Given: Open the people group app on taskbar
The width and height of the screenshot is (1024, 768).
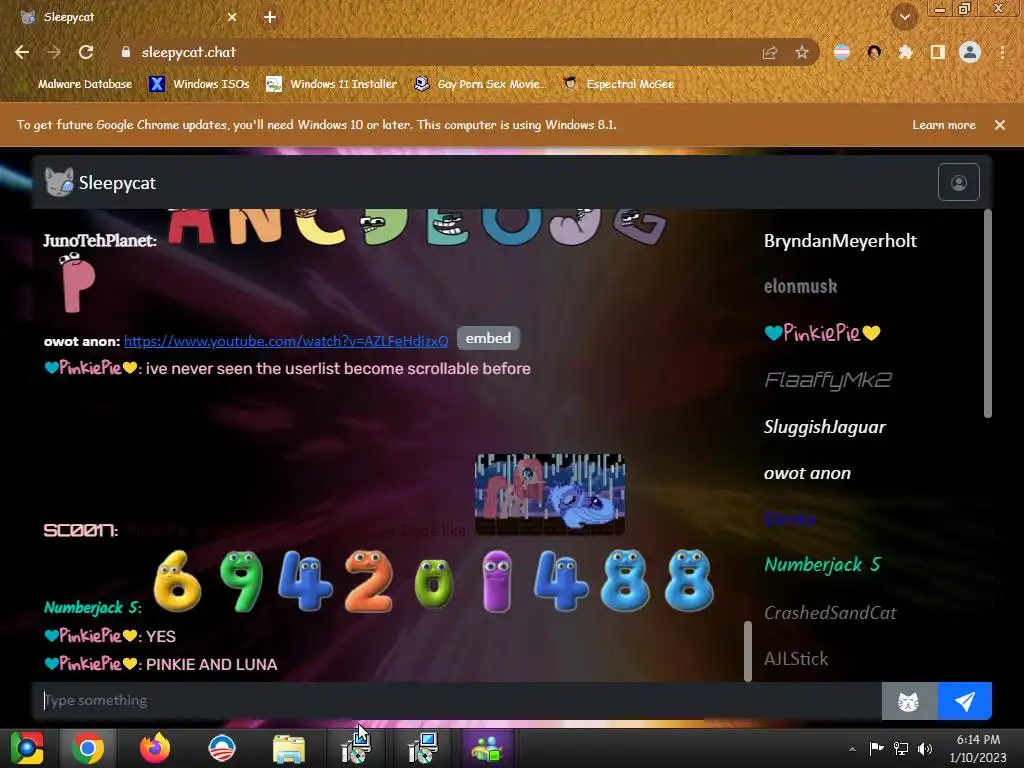Looking at the screenshot, I should tap(488, 748).
